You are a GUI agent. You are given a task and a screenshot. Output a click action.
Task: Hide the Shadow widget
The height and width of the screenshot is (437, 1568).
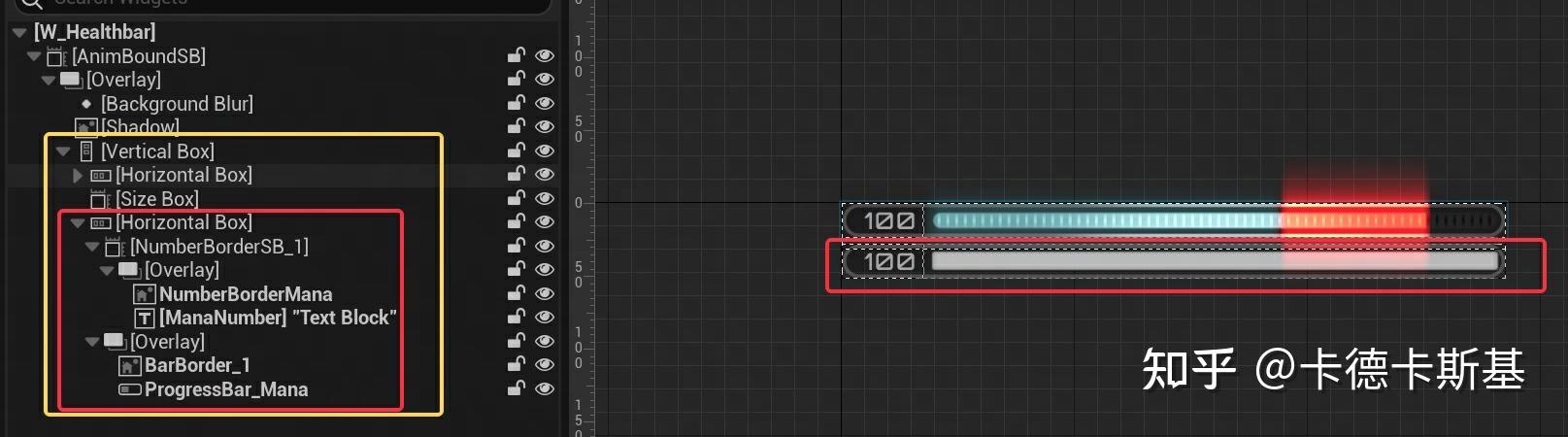coord(545,126)
